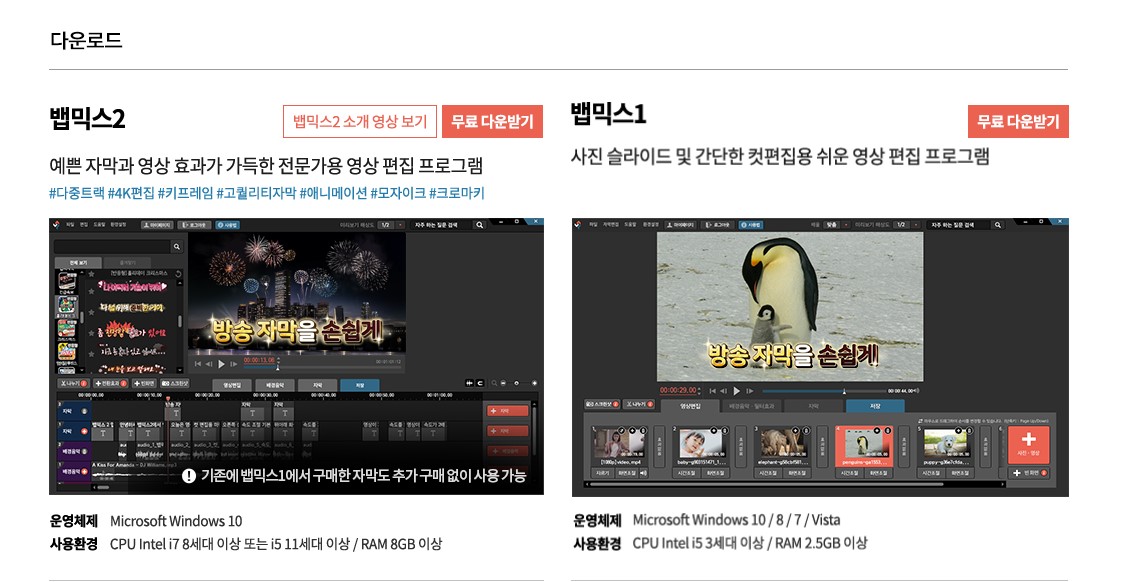Click the playback progress bar in VapMix1

tap(825, 390)
